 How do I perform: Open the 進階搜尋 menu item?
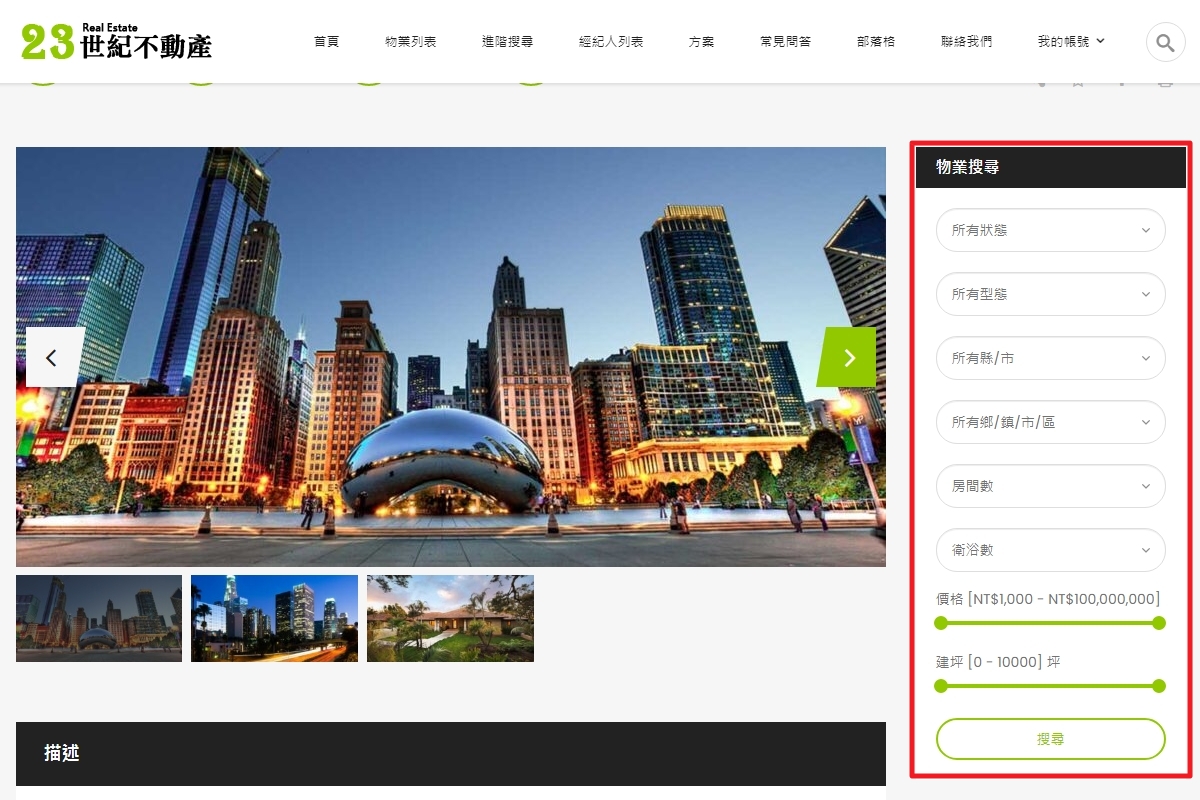507,42
